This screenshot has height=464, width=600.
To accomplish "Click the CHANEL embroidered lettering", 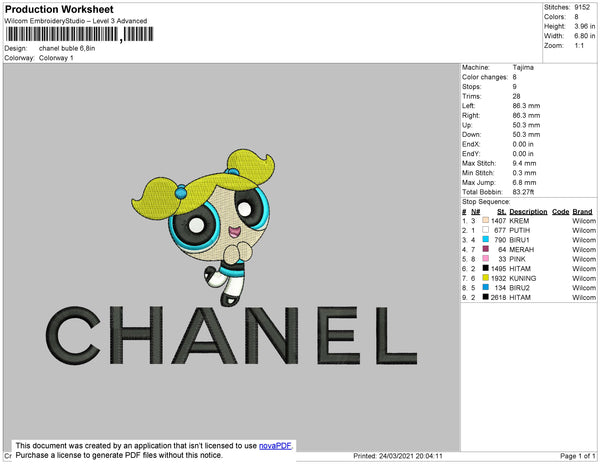I will click(x=232, y=335).
